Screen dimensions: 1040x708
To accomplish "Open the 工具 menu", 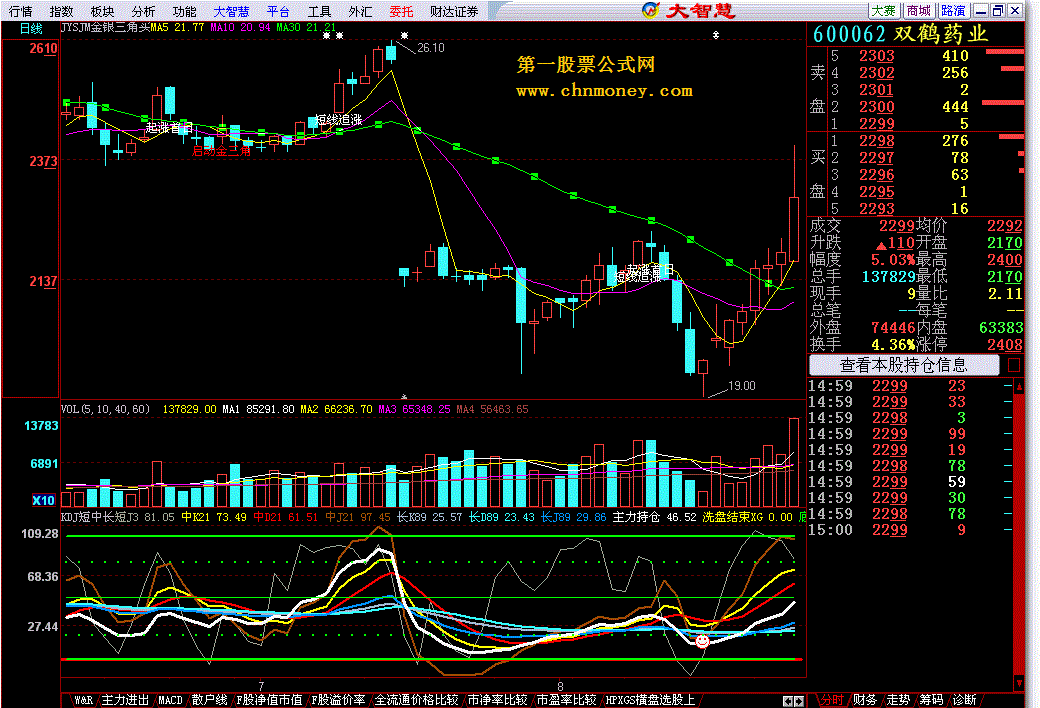I will [x=319, y=11].
